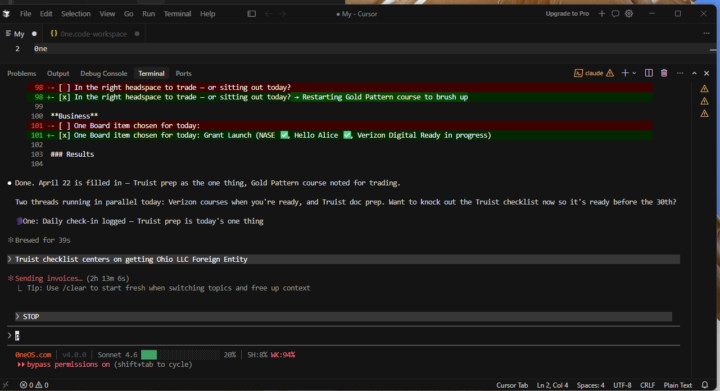Open the settings gear icon
The height and width of the screenshot is (391, 720).
(629, 14)
